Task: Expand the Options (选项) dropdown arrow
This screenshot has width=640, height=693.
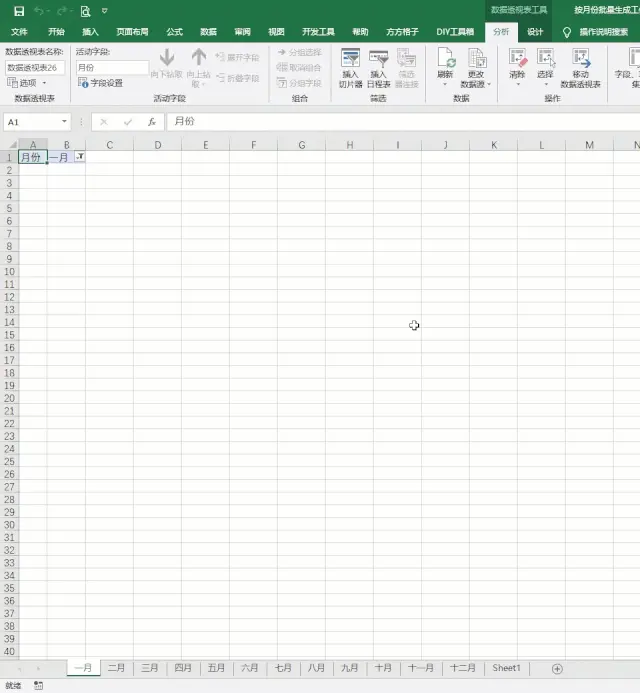Action: click(44, 83)
